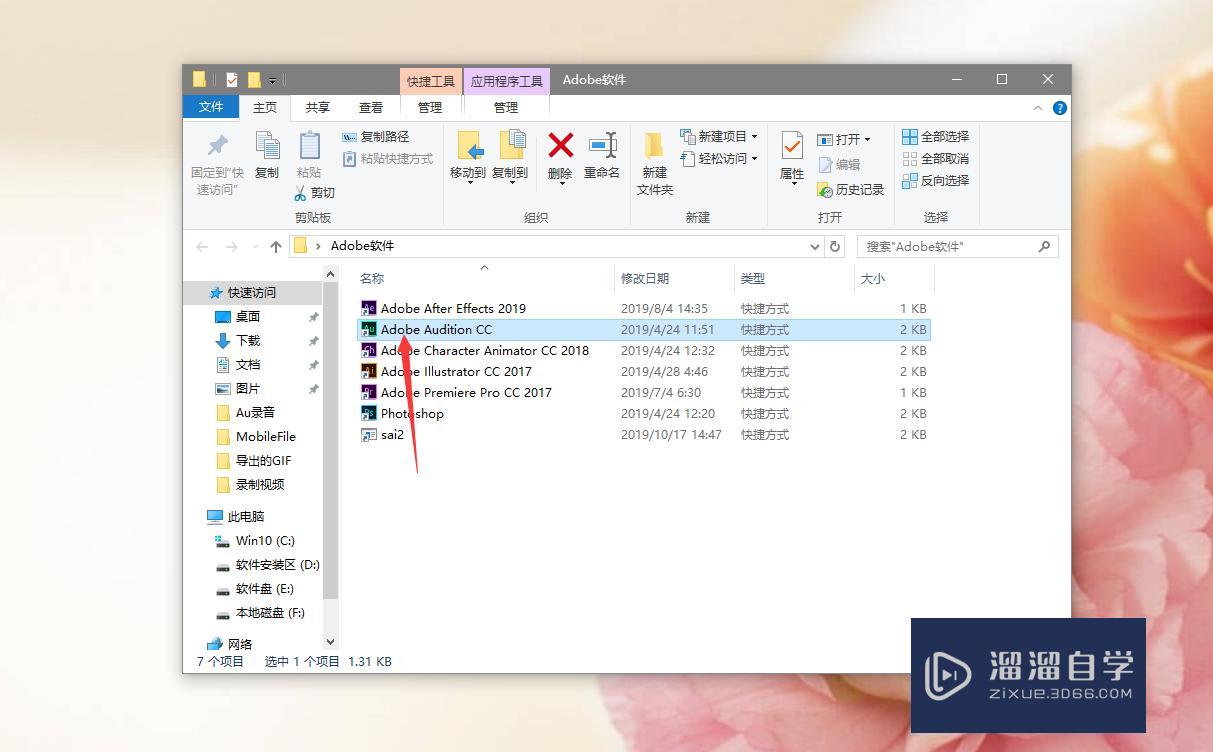Select the Adobe After Effects 2019 shortcut
Viewport: 1213px width, 752px height.
click(x=645, y=308)
